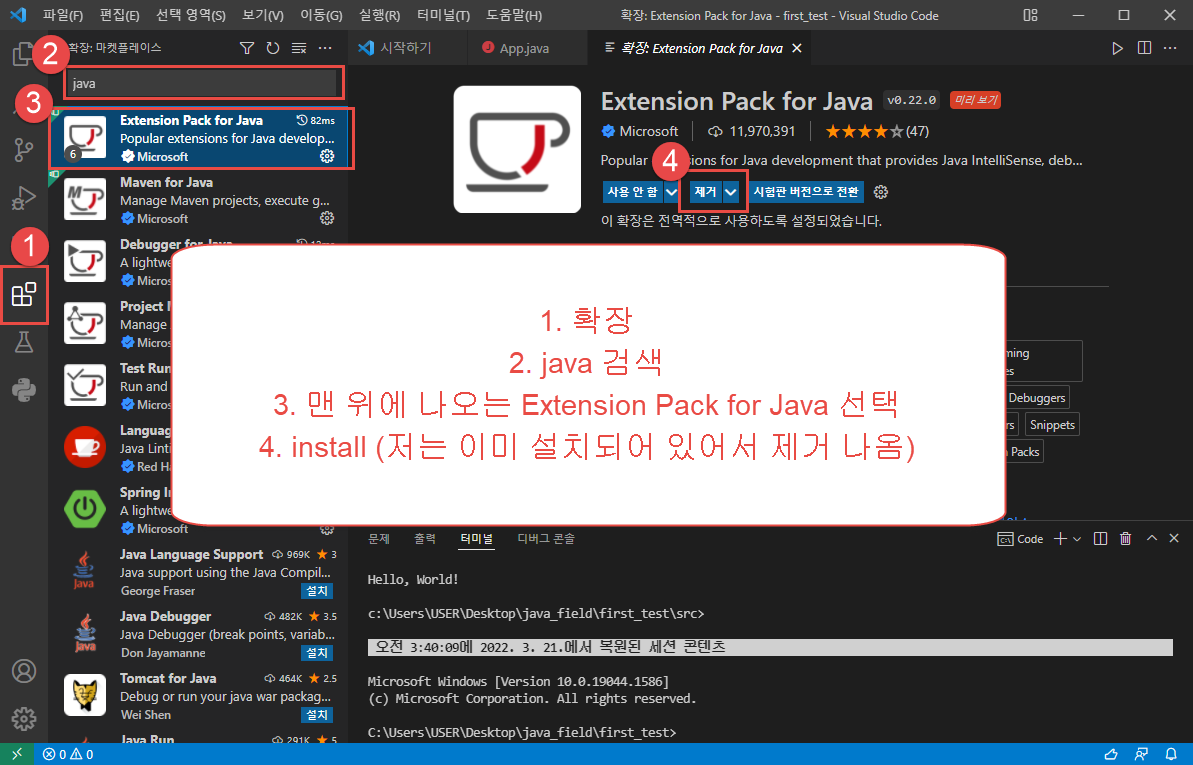Expand the 사용 안 함 dropdown arrow
Image resolution: width=1193 pixels, height=765 pixels.
pos(671,192)
